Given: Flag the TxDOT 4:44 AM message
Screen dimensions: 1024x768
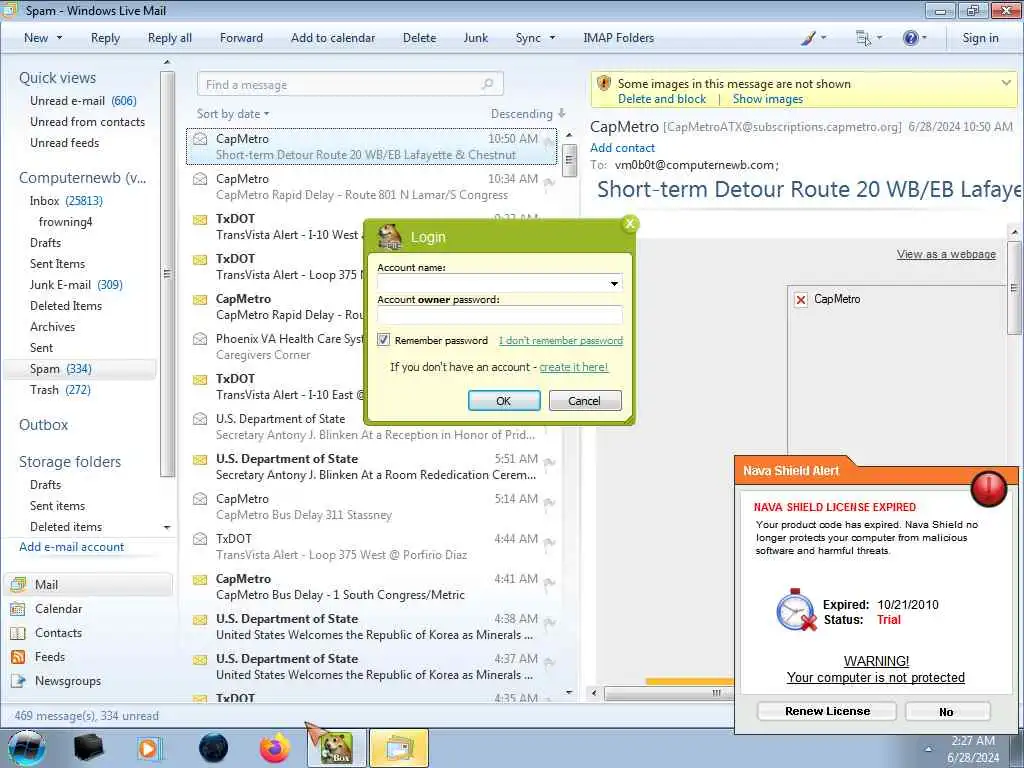Looking at the screenshot, I should (549, 543).
